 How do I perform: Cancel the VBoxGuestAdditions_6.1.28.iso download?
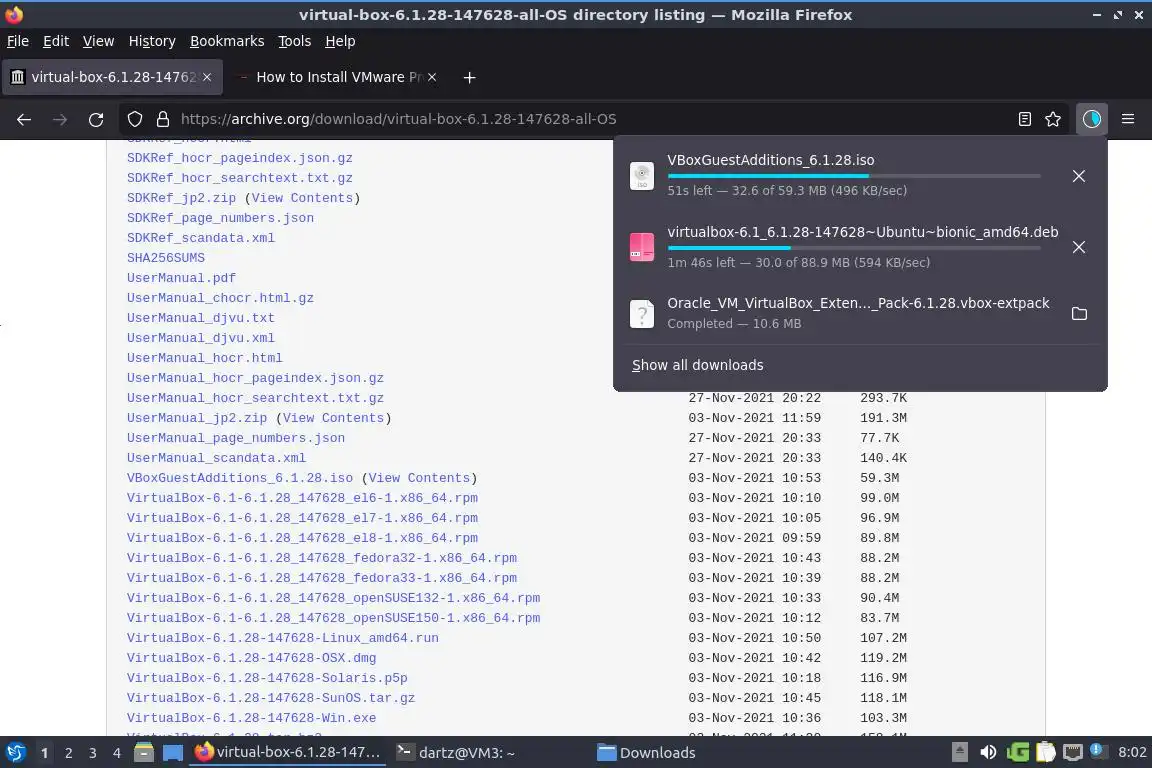point(1079,176)
